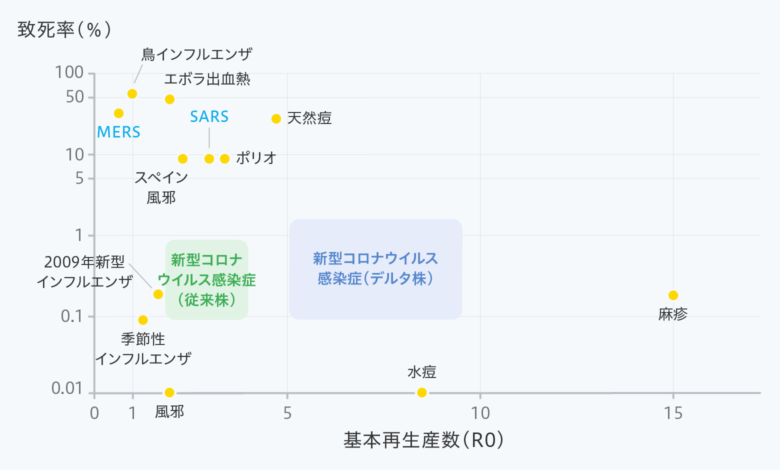Click the 100 tick label on y-axis
Viewport: 780px width, 470px height.
(x=69, y=73)
